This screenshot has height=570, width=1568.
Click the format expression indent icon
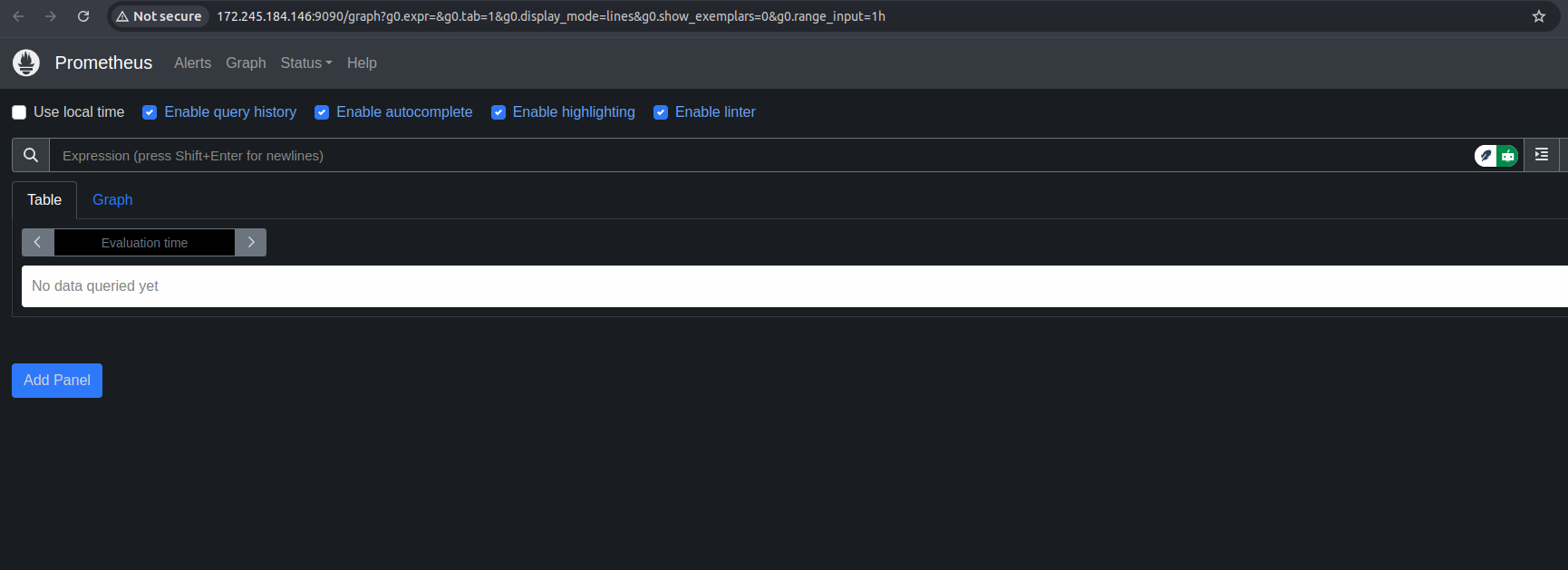(x=1541, y=155)
